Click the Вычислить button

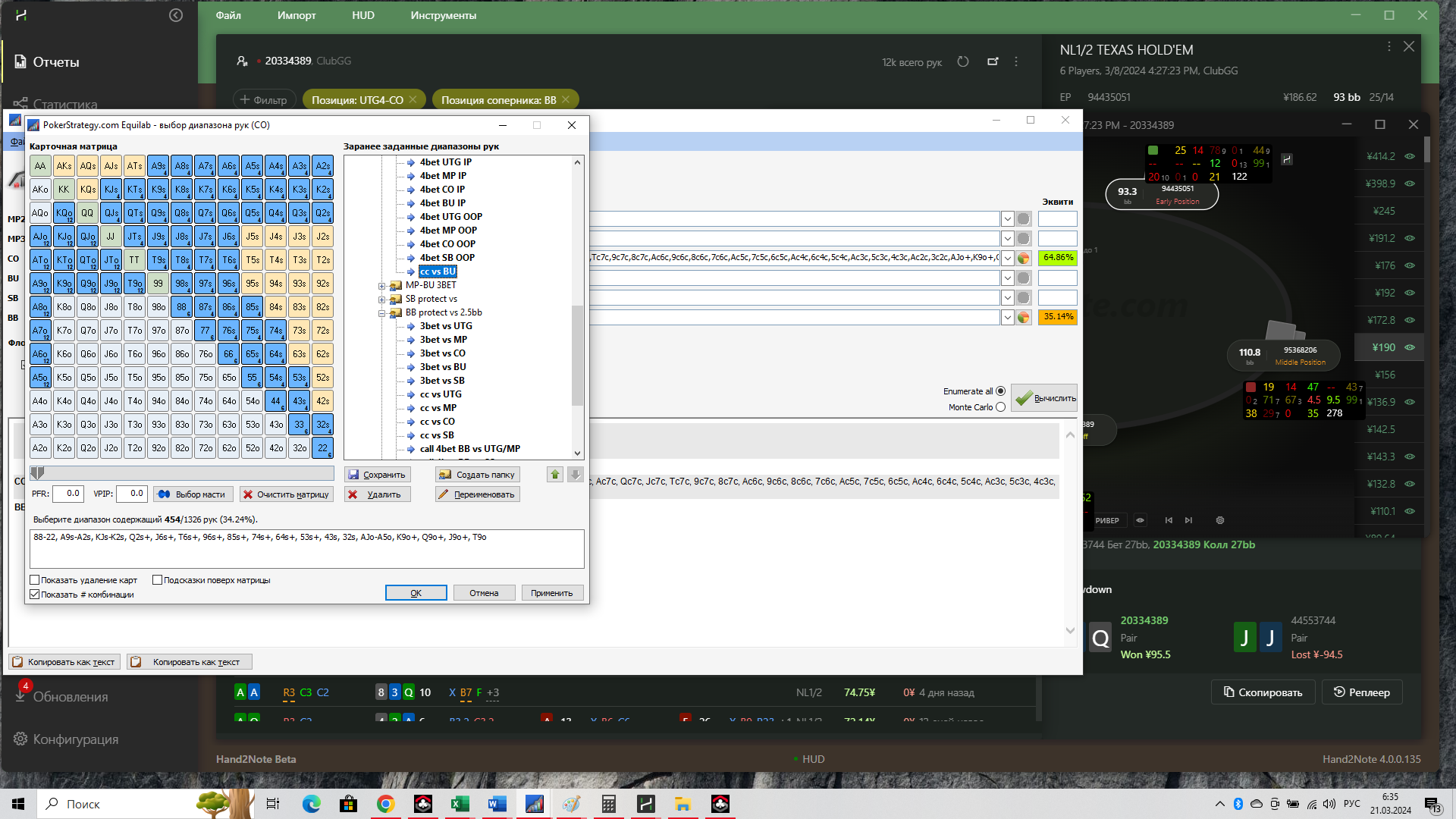[x=1044, y=398]
